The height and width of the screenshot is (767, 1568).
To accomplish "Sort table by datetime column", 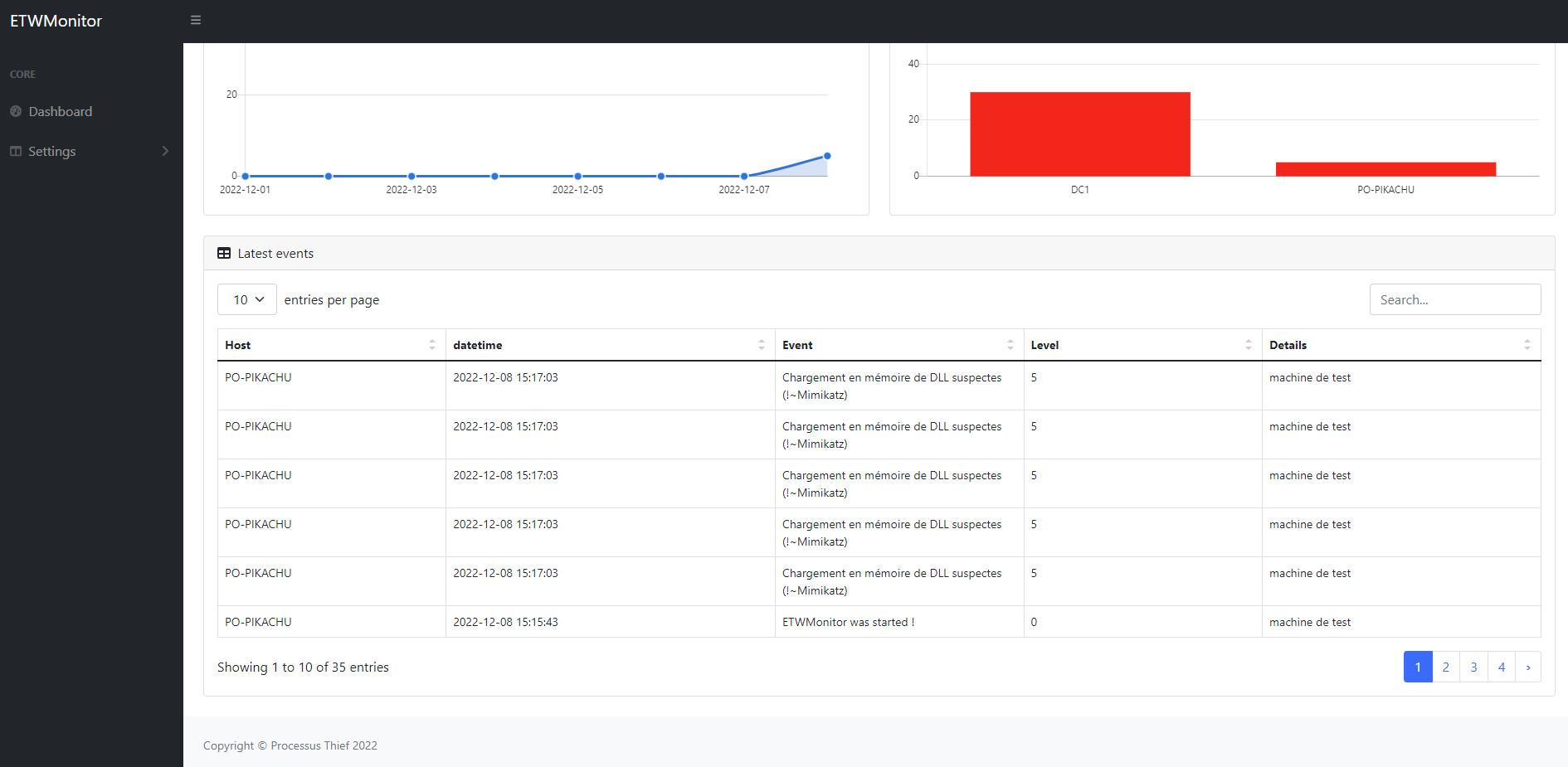I will coord(761,345).
